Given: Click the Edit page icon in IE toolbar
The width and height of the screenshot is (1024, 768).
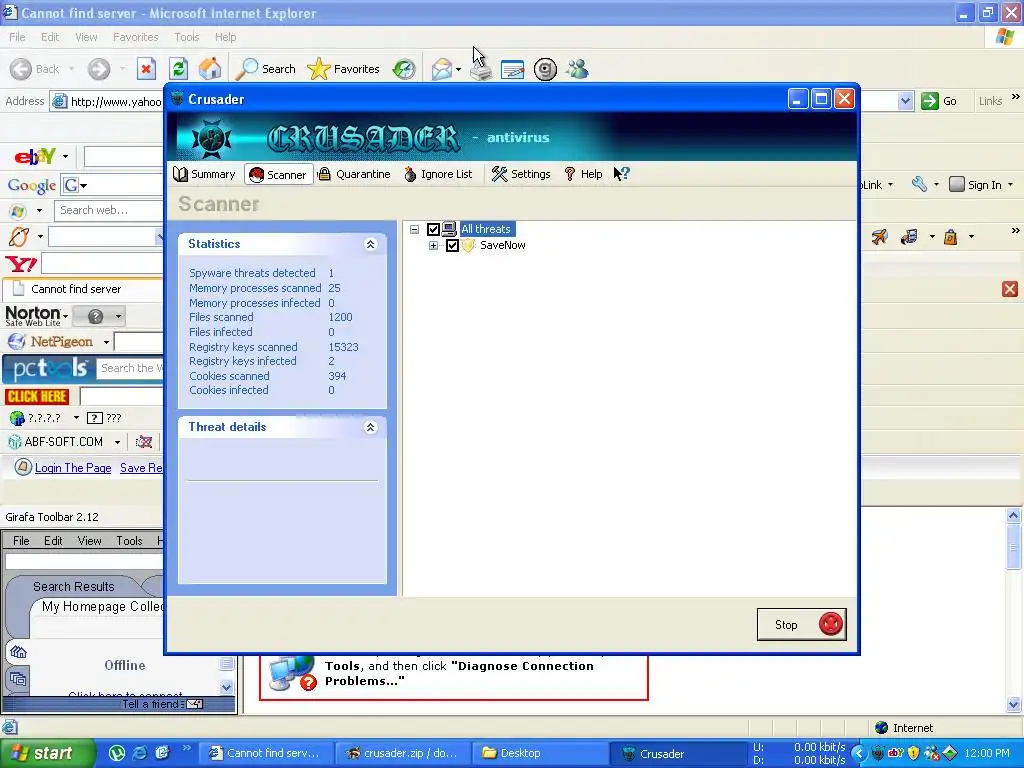Looking at the screenshot, I should [x=513, y=69].
